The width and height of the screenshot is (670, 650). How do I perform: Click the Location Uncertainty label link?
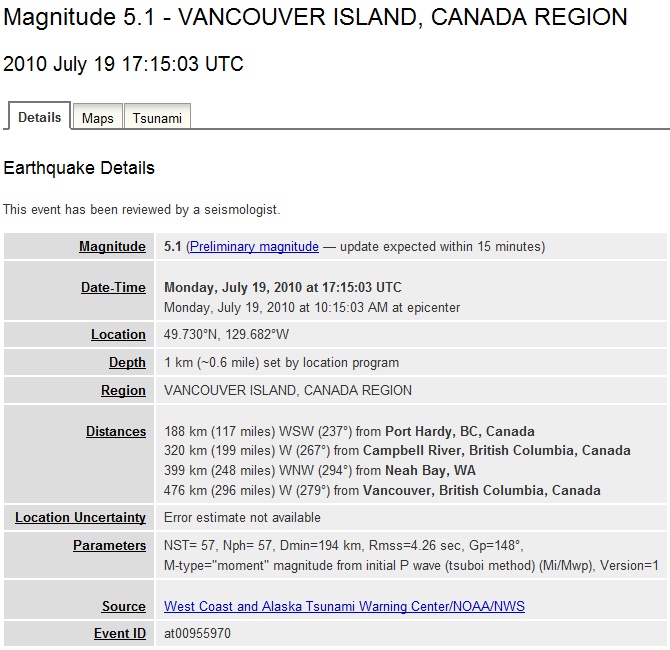coord(80,518)
